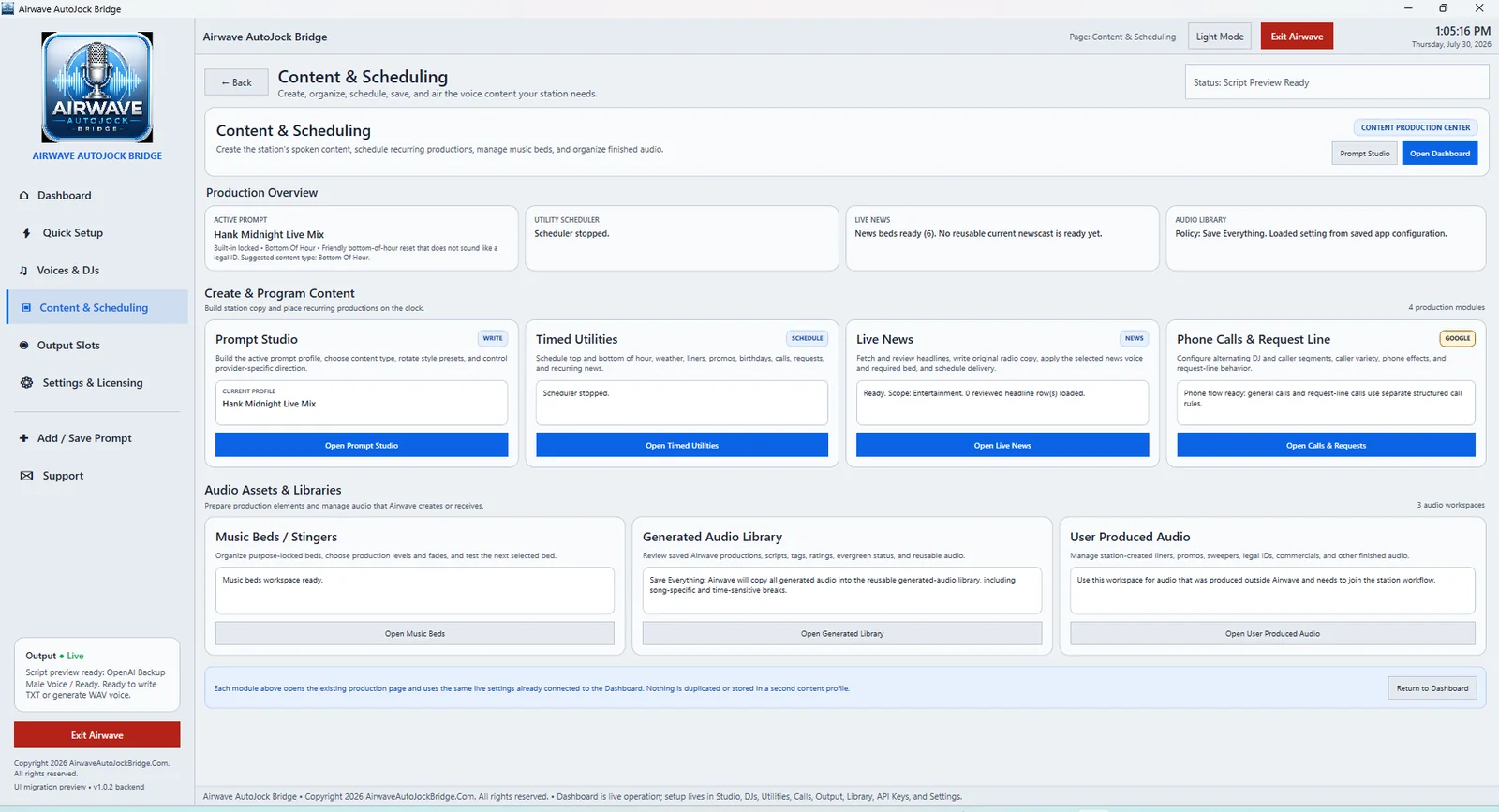Click the Airwave AutoJock Bridge logo image
This screenshot has width=1499, height=812.
tap(97, 87)
